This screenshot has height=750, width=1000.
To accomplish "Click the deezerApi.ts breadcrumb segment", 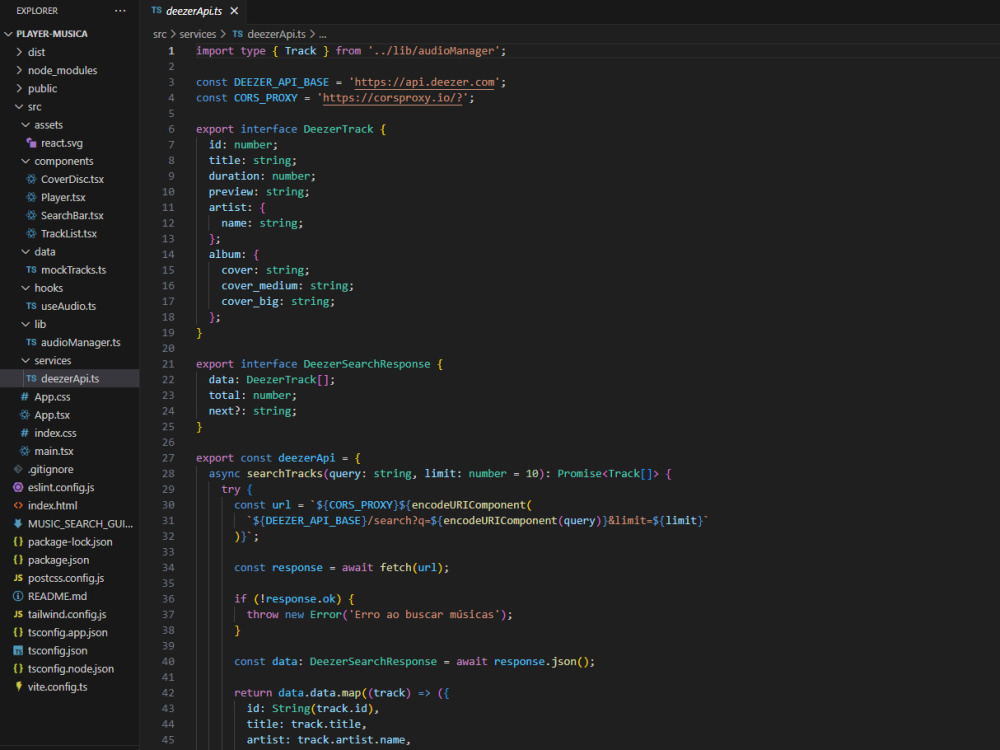I will [x=269, y=34].
